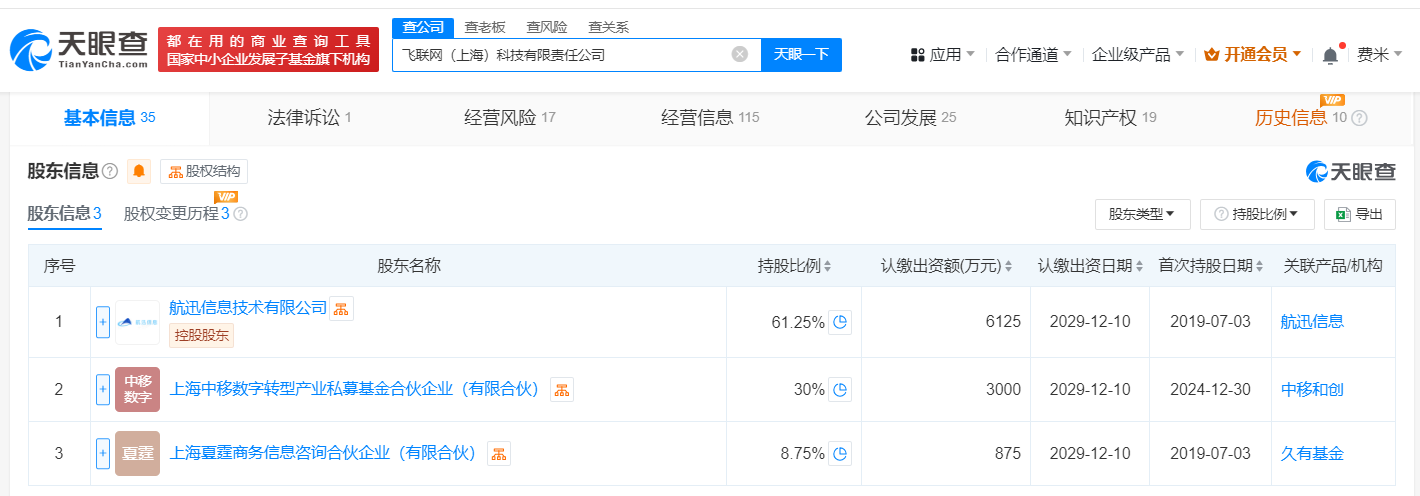Image resolution: width=1420 pixels, height=496 pixels.
Task: Click the orange bell alert icon beside 股东信息
Action: click(x=139, y=172)
